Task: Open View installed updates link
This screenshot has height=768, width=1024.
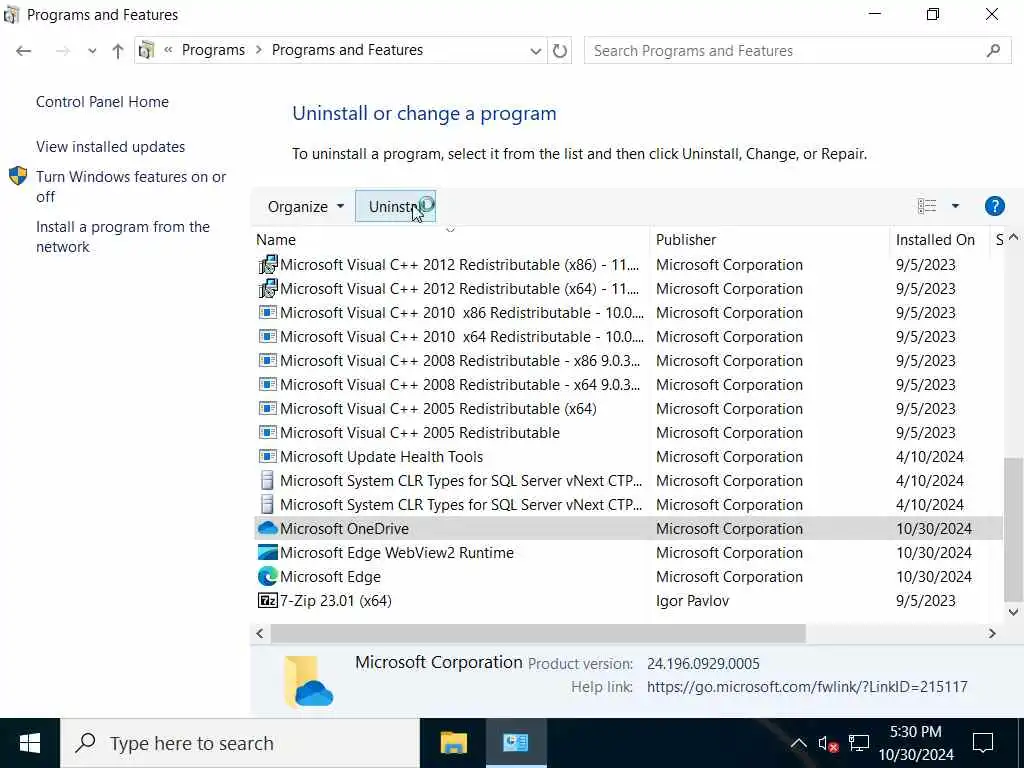Action: pyautogui.click(x=110, y=147)
